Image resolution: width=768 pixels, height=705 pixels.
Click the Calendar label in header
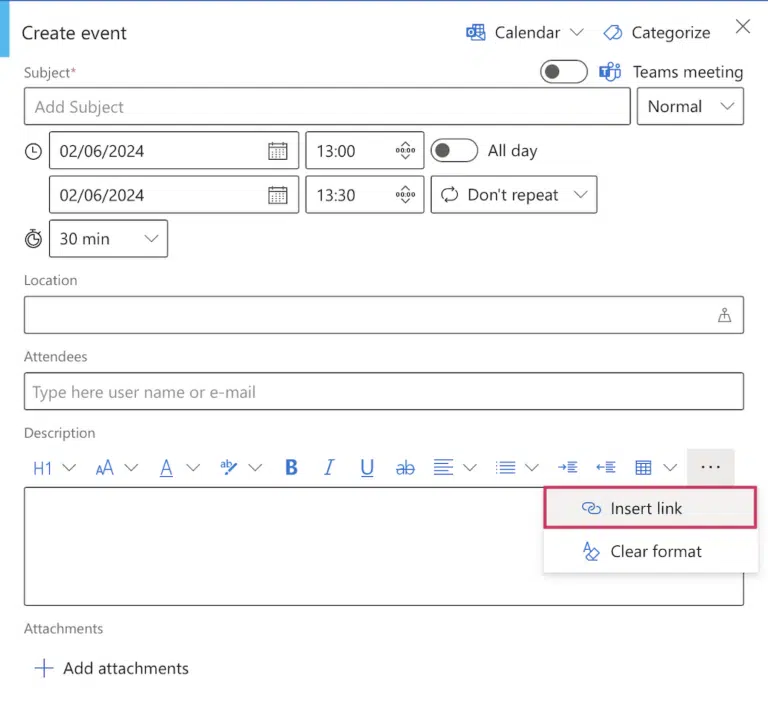pos(527,32)
